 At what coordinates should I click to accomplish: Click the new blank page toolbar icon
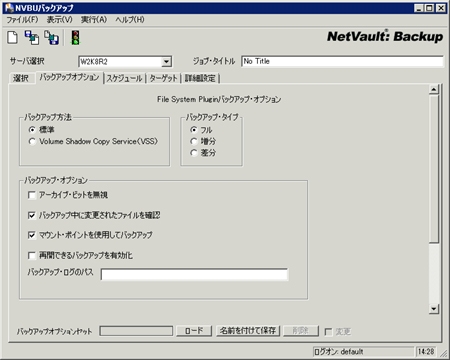[x=13, y=37]
